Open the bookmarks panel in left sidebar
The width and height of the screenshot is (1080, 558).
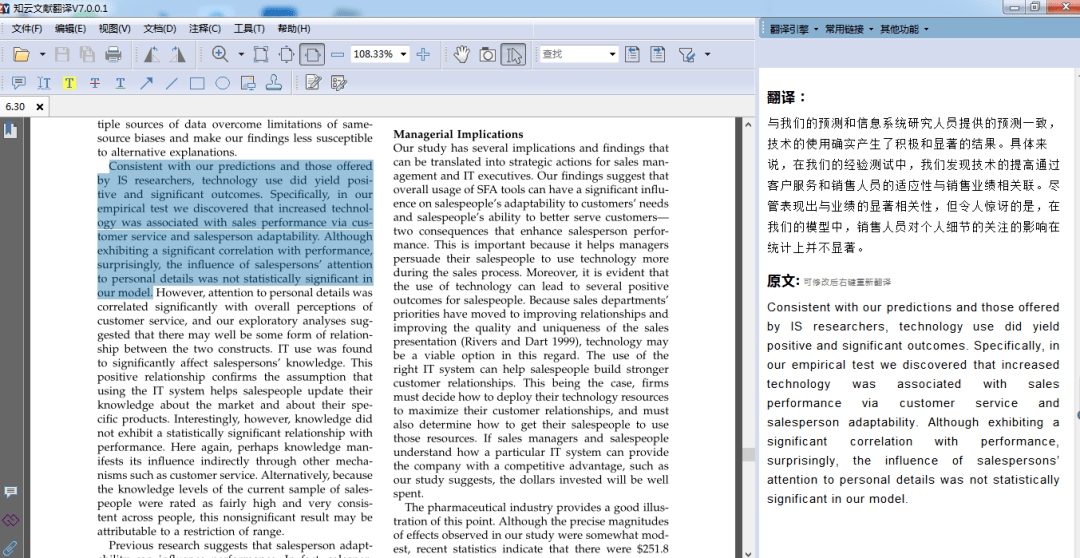pyautogui.click(x=10, y=130)
